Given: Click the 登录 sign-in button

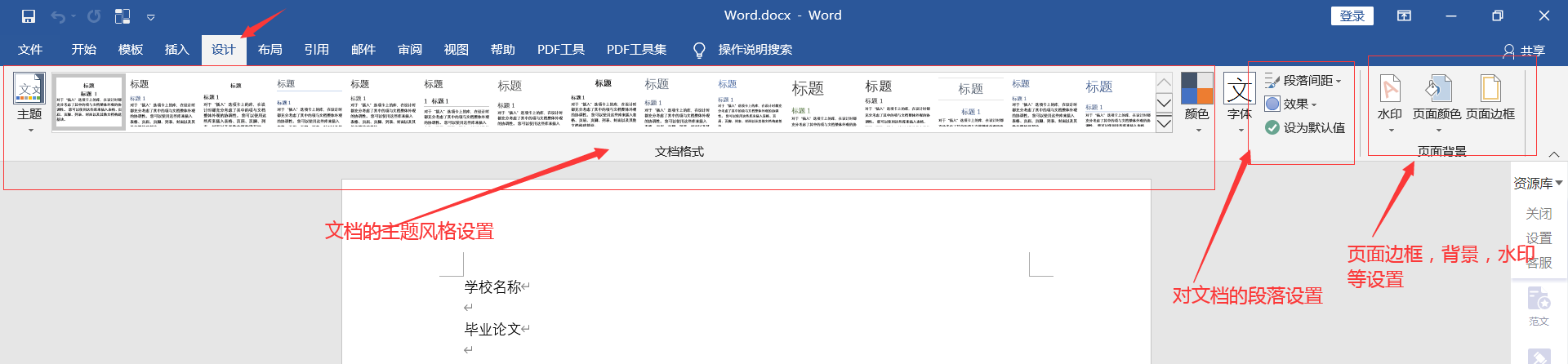Looking at the screenshot, I should (1352, 16).
